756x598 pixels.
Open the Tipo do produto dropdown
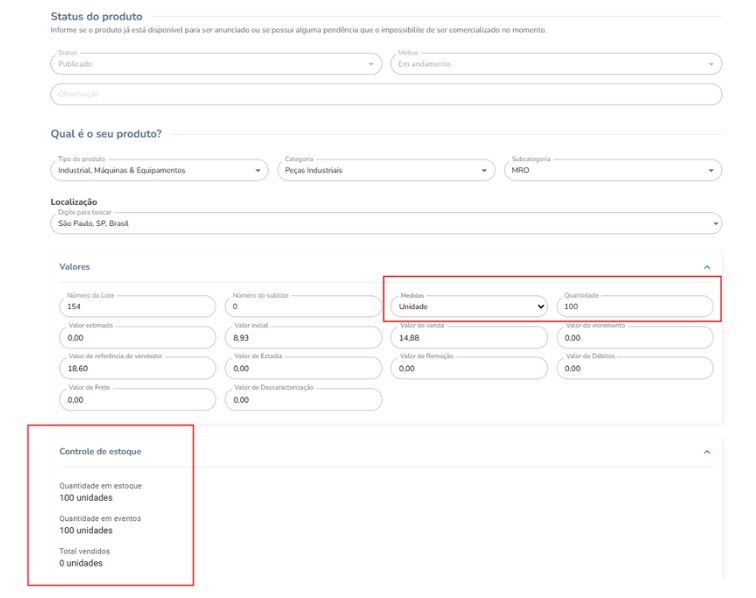point(159,170)
